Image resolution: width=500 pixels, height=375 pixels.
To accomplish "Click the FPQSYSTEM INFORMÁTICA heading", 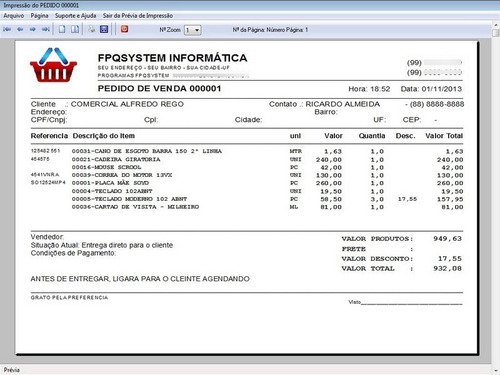I will point(172,58).
